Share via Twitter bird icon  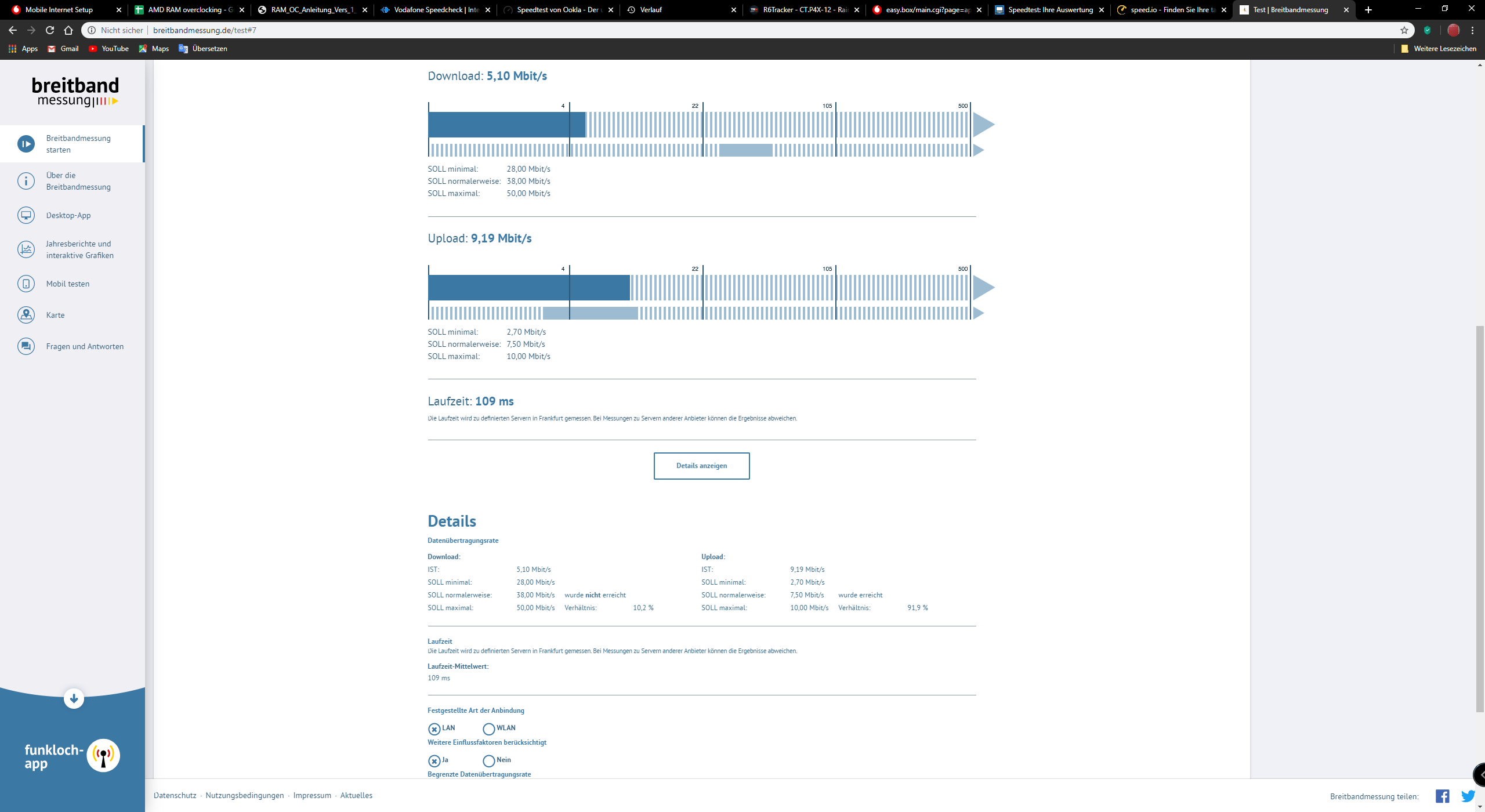(1468, 796)
